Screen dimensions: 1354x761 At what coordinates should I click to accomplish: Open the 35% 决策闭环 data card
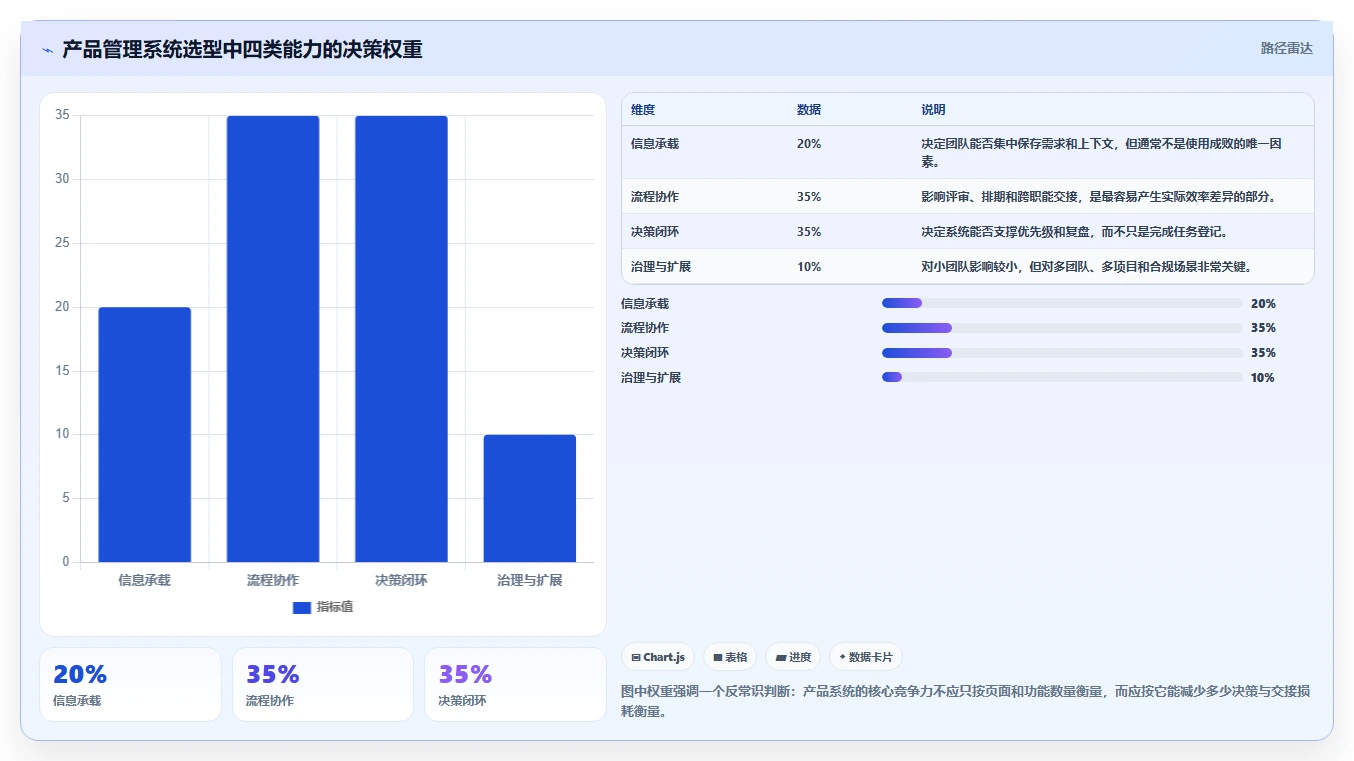515,684
